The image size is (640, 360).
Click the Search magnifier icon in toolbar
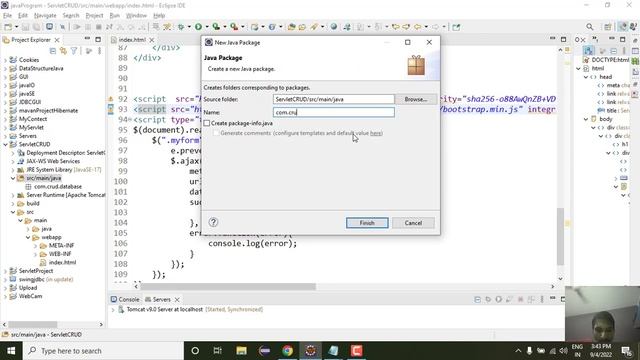tap(589, 27)
